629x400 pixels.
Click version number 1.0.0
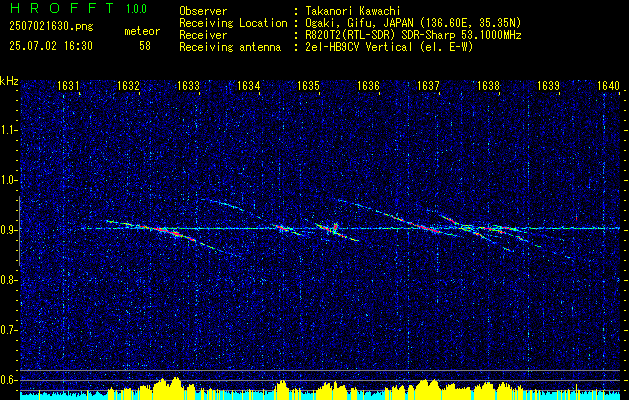click(136, 9)
